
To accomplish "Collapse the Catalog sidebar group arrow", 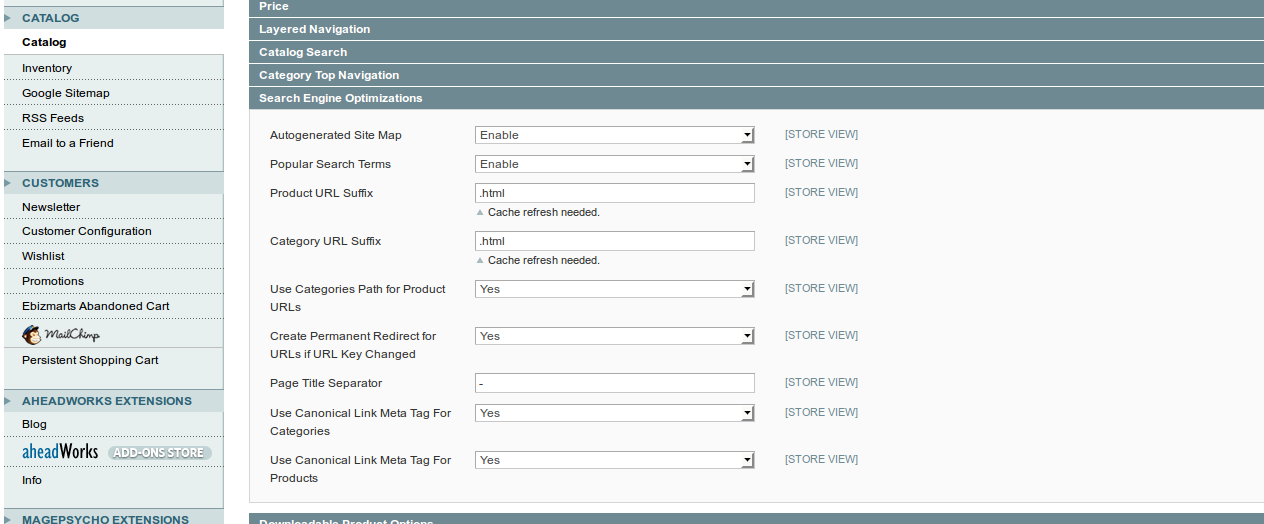I will pos(8,18).
